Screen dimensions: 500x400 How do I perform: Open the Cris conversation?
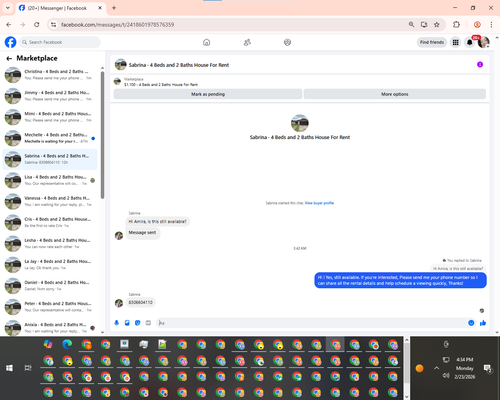[50, 222]
